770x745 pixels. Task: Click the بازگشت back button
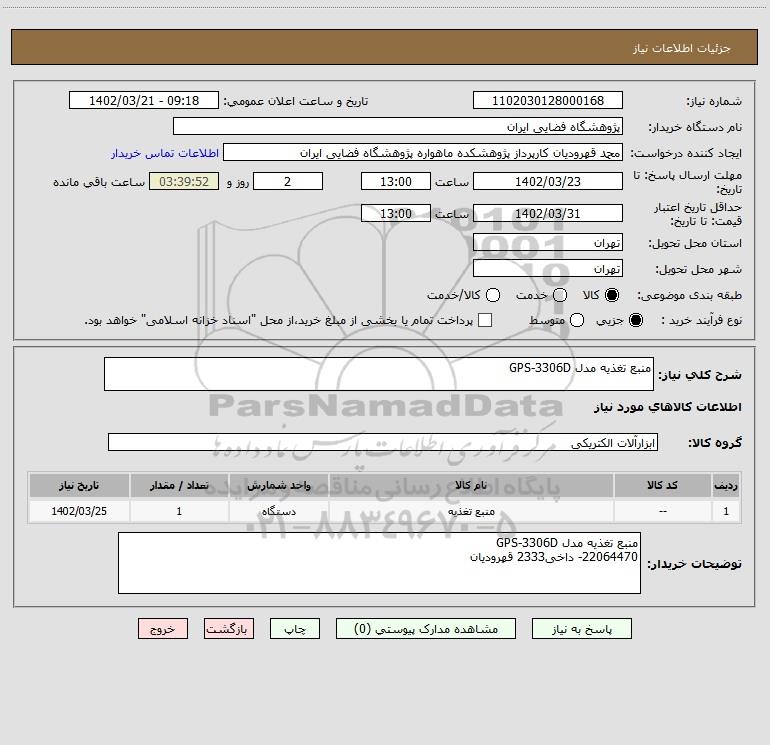click(x=229, y=629)
